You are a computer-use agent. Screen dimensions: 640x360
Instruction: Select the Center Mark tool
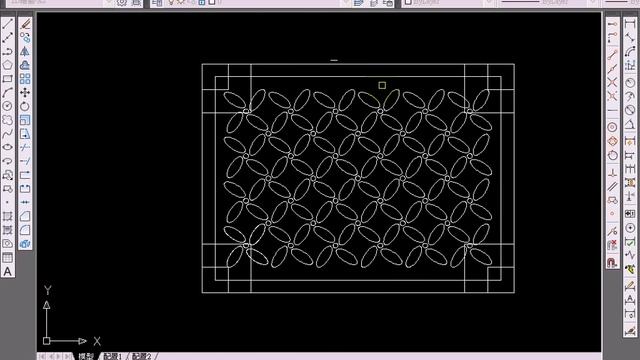click(x=630, y=228)
